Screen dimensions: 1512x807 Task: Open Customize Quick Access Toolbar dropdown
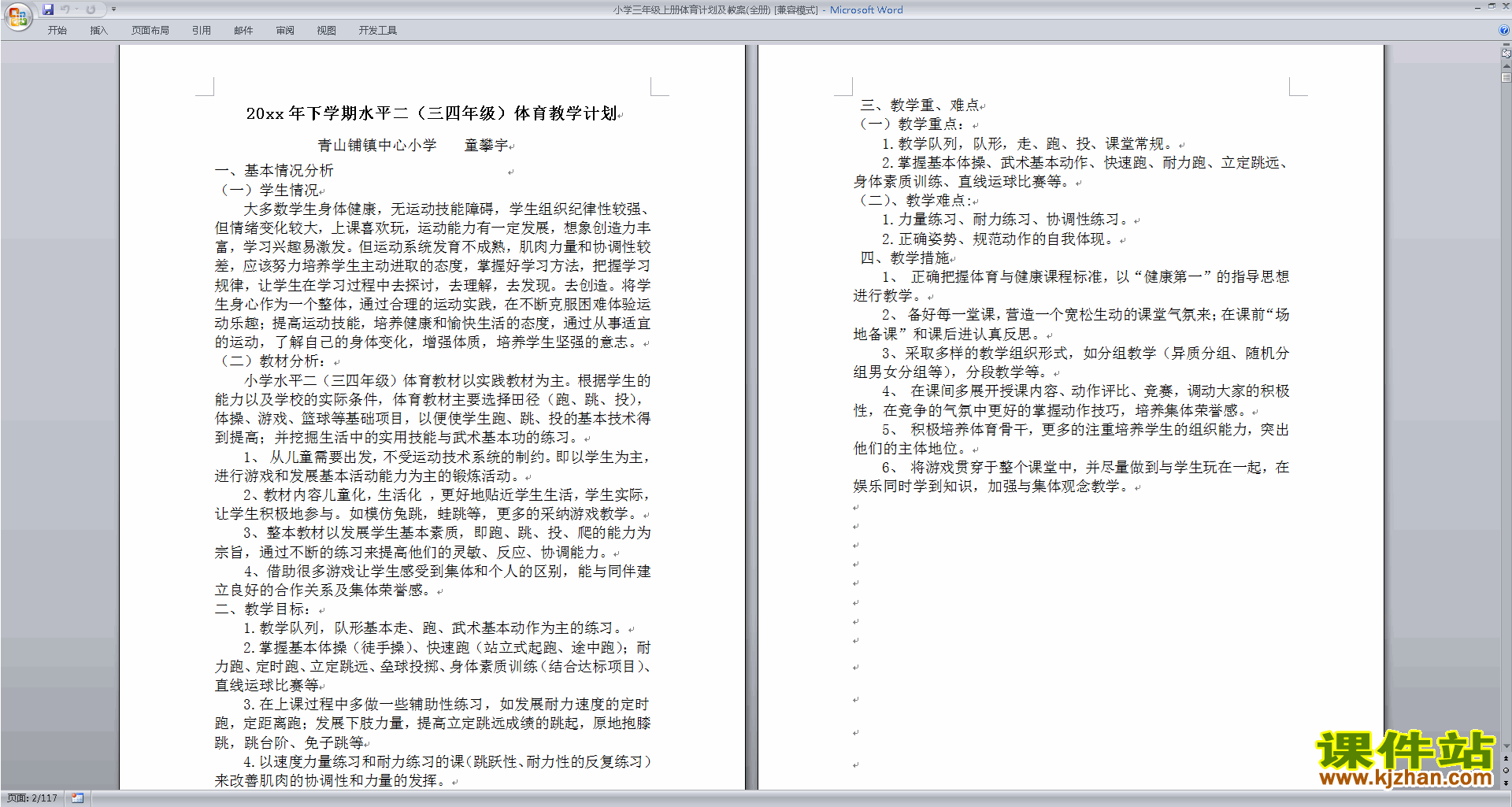pyautogui.click(x=113, y=9)
